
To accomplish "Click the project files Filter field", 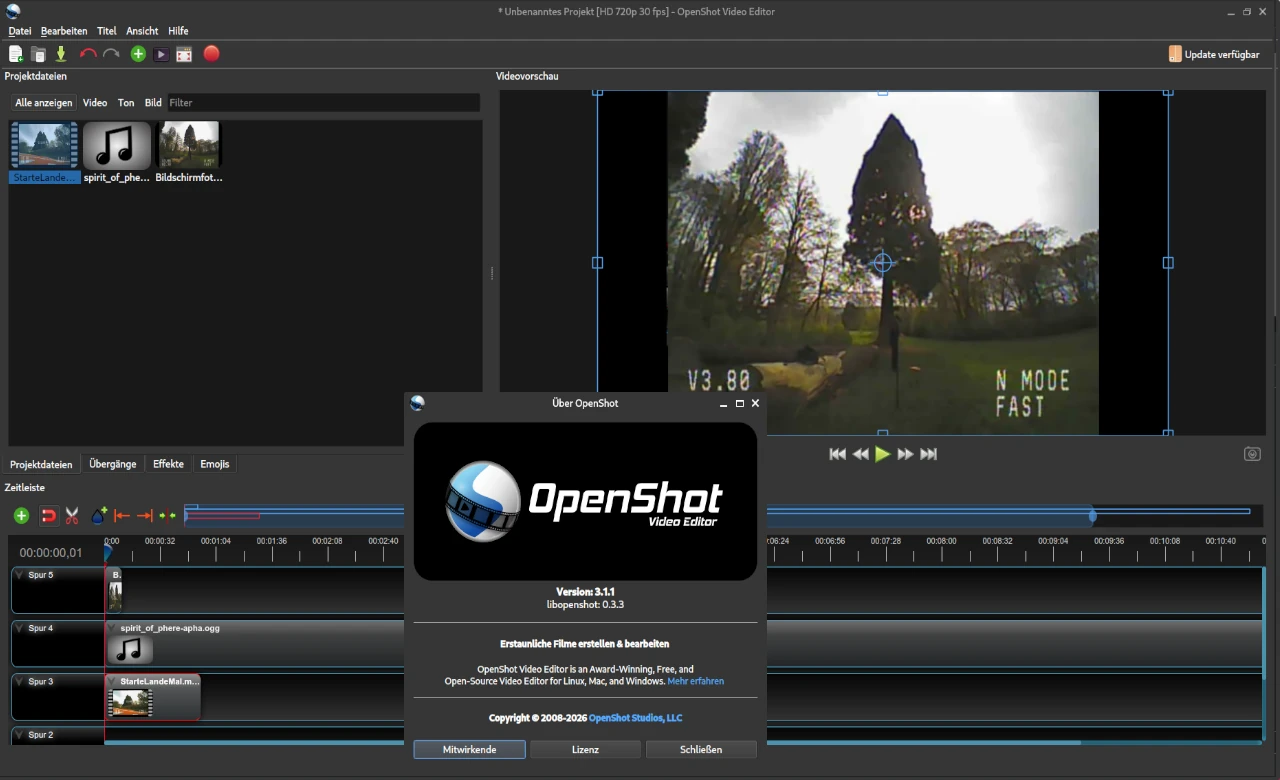I will 323,103.
